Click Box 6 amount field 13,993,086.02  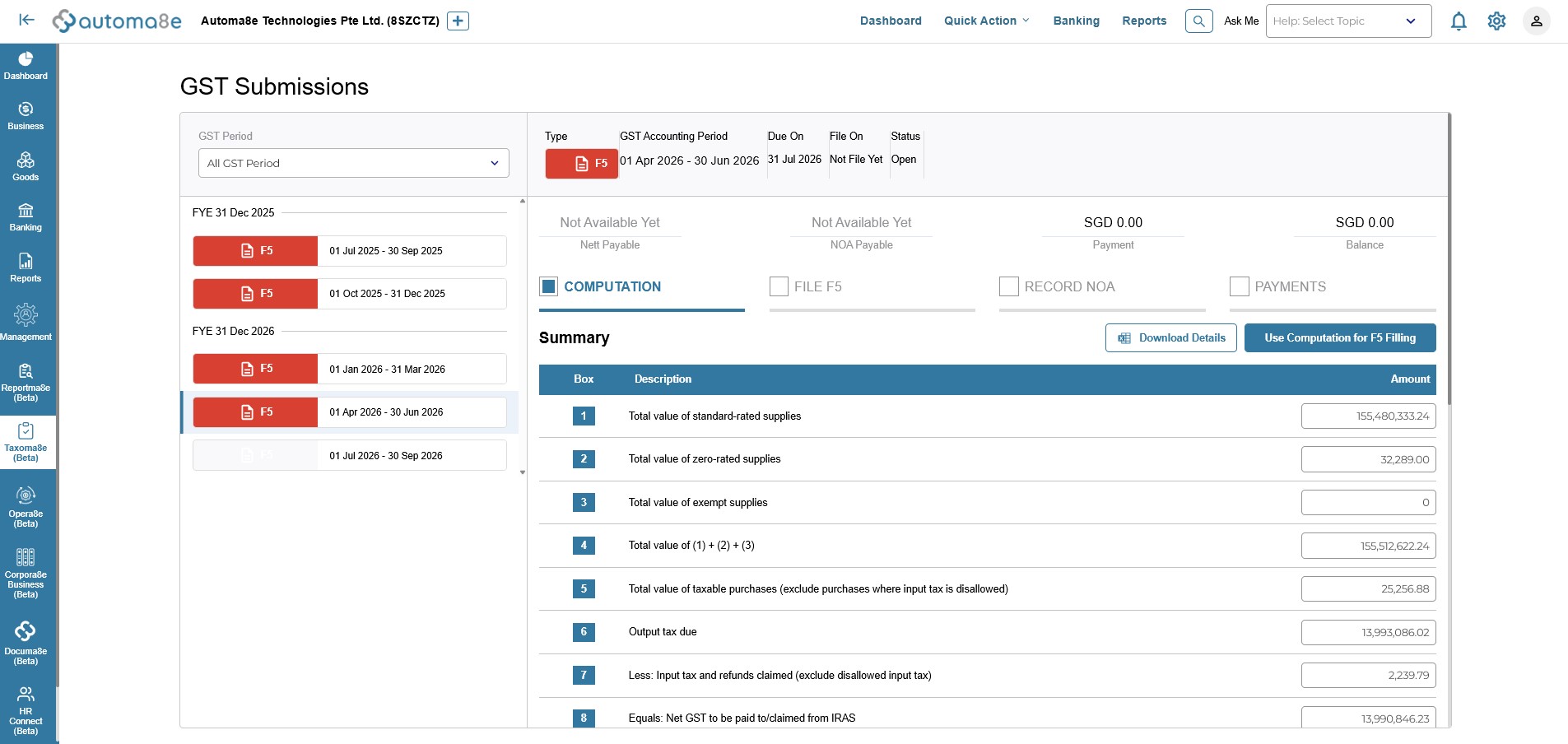1368,632
